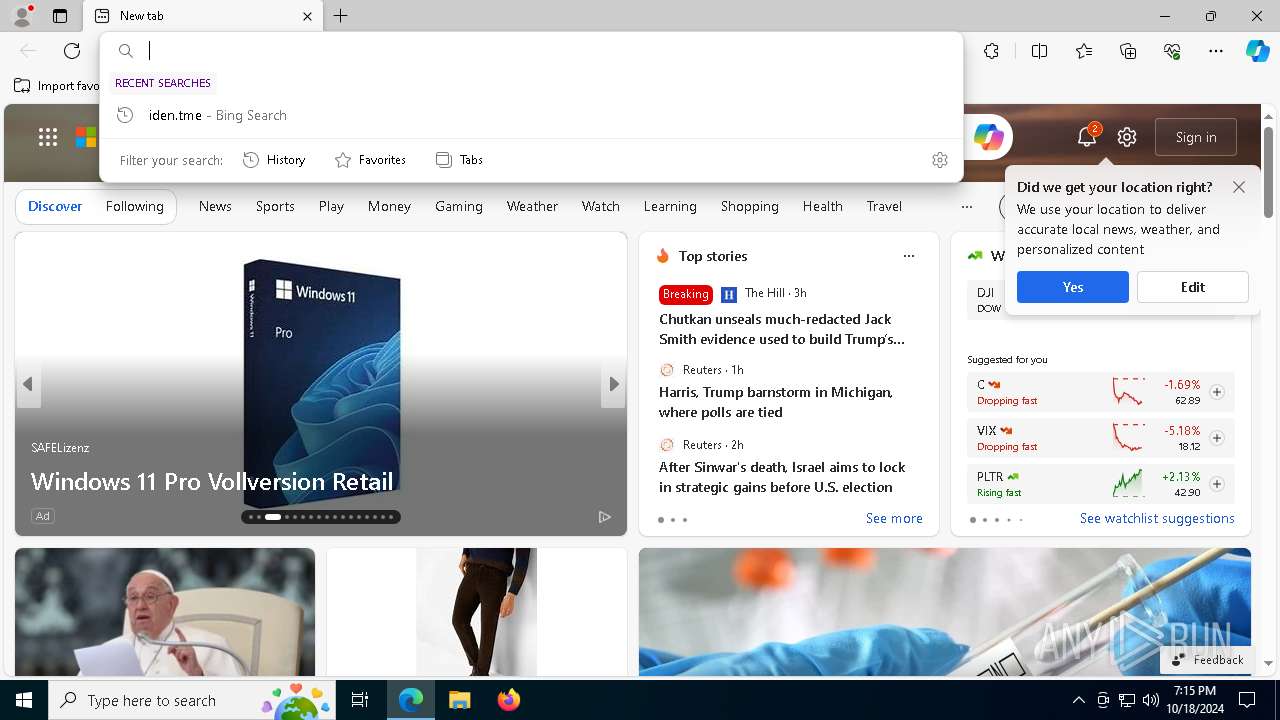Open the News category
This screenshot has width=1280, height=720.
pos(215,207)
